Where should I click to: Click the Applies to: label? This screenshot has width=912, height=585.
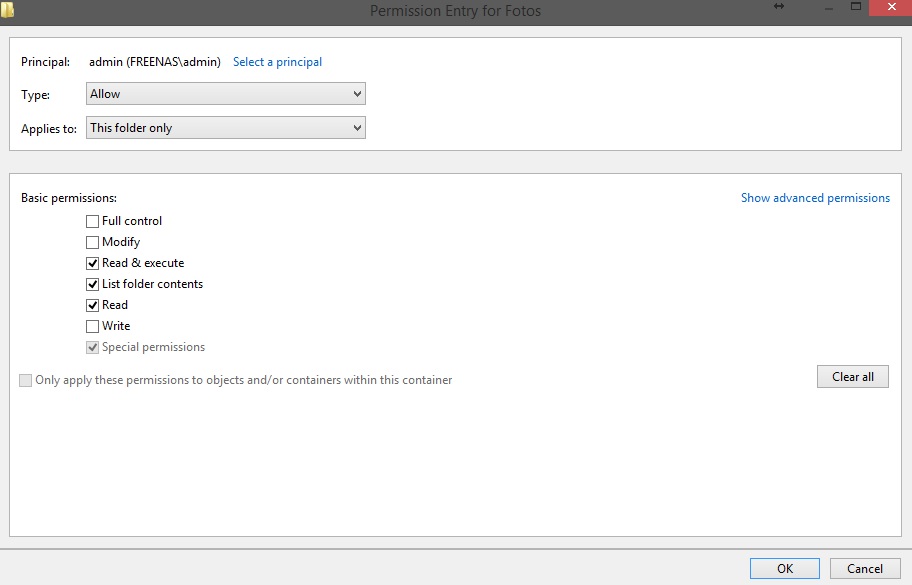(x=49, y=129)
